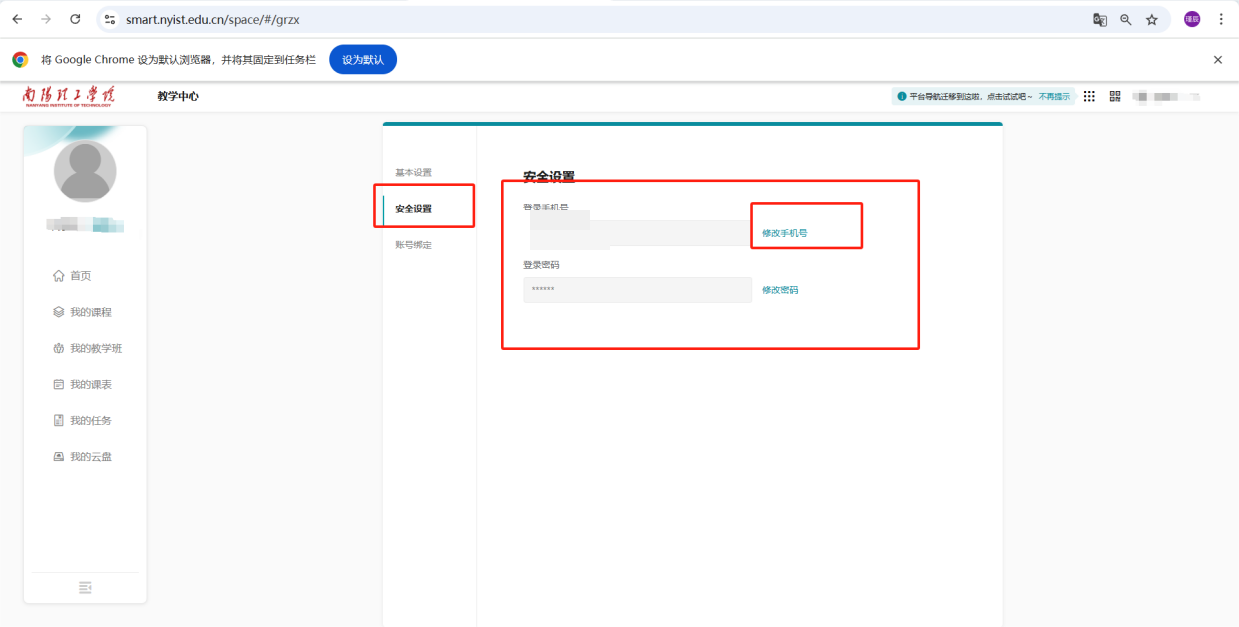This screenshot has height=627, width=1239.
Task: Open the Chrome three-dot menu
Action: [x=1221, y=20]
